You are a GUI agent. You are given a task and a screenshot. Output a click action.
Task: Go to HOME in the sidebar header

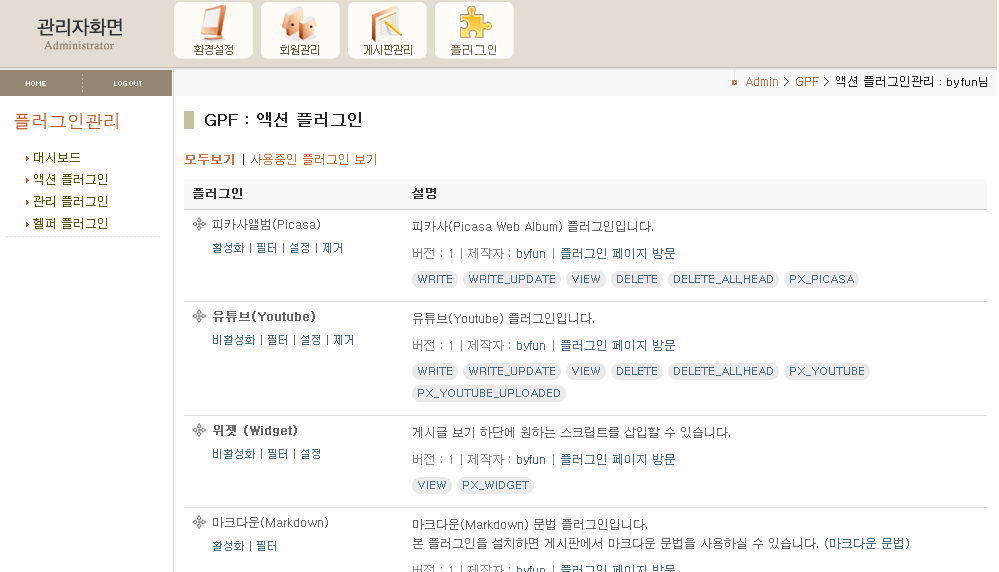coord(36,83)
